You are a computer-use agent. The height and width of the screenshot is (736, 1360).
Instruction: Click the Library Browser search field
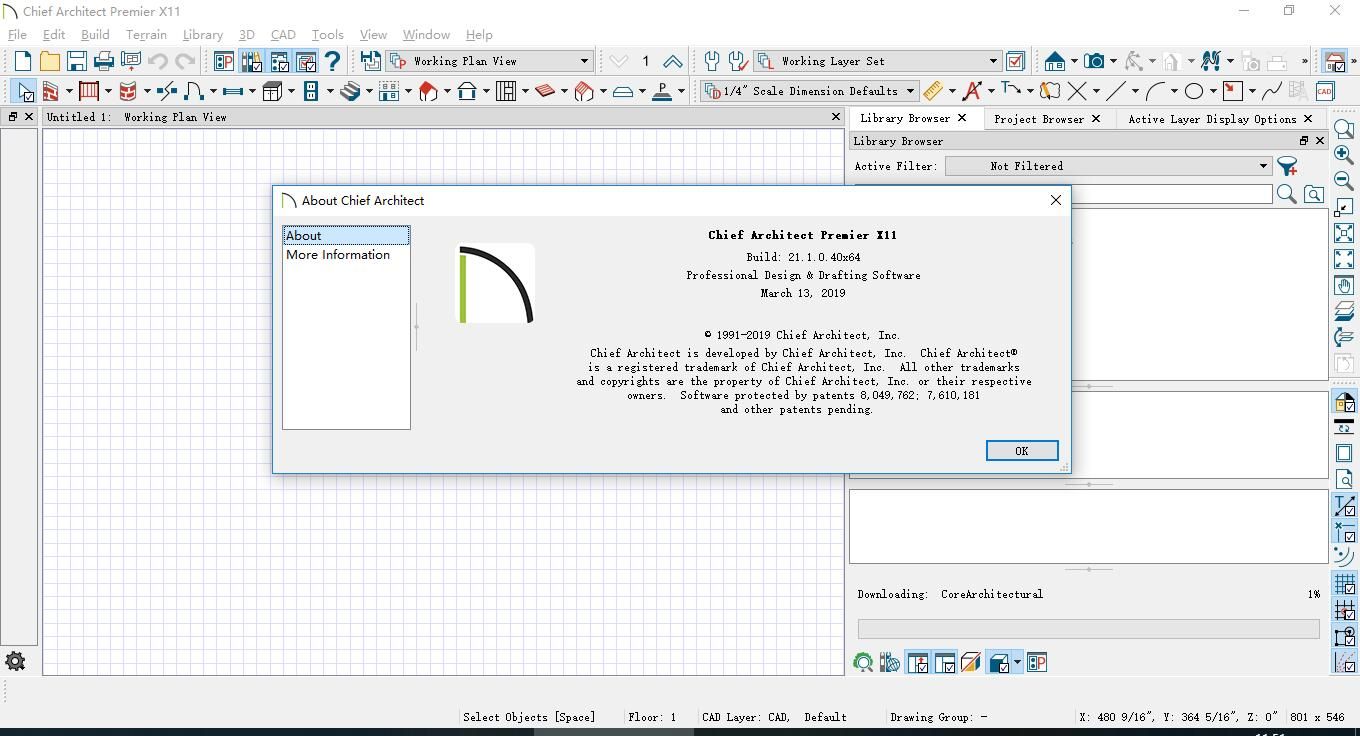[1171, 194]
